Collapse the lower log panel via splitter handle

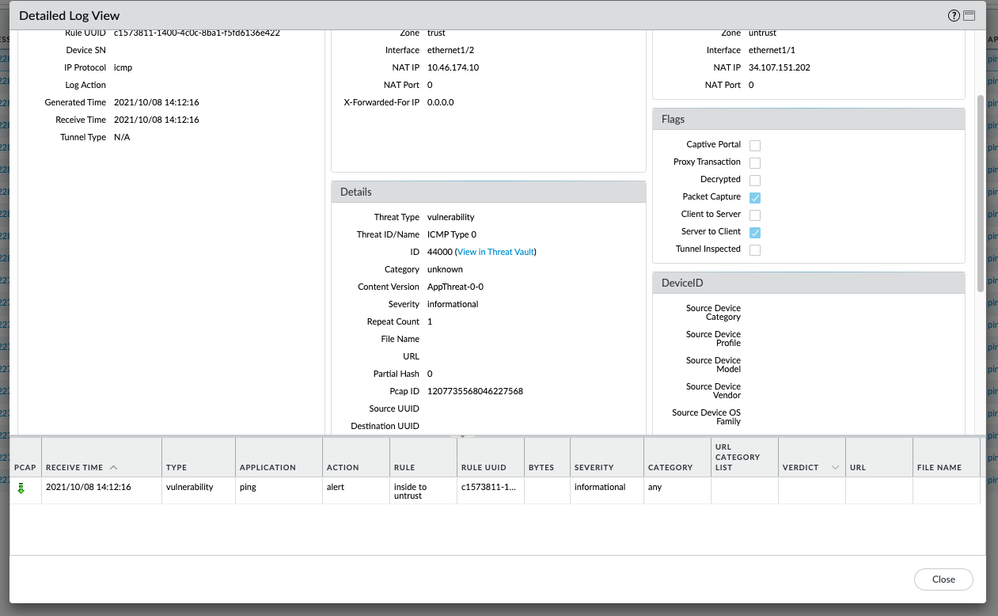click(x=462, y=436)
